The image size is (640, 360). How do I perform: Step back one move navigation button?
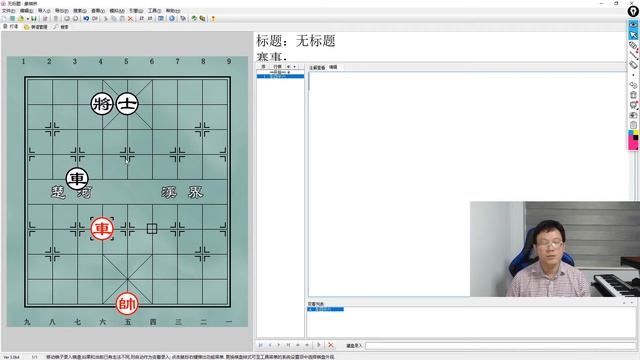point(270,345)
